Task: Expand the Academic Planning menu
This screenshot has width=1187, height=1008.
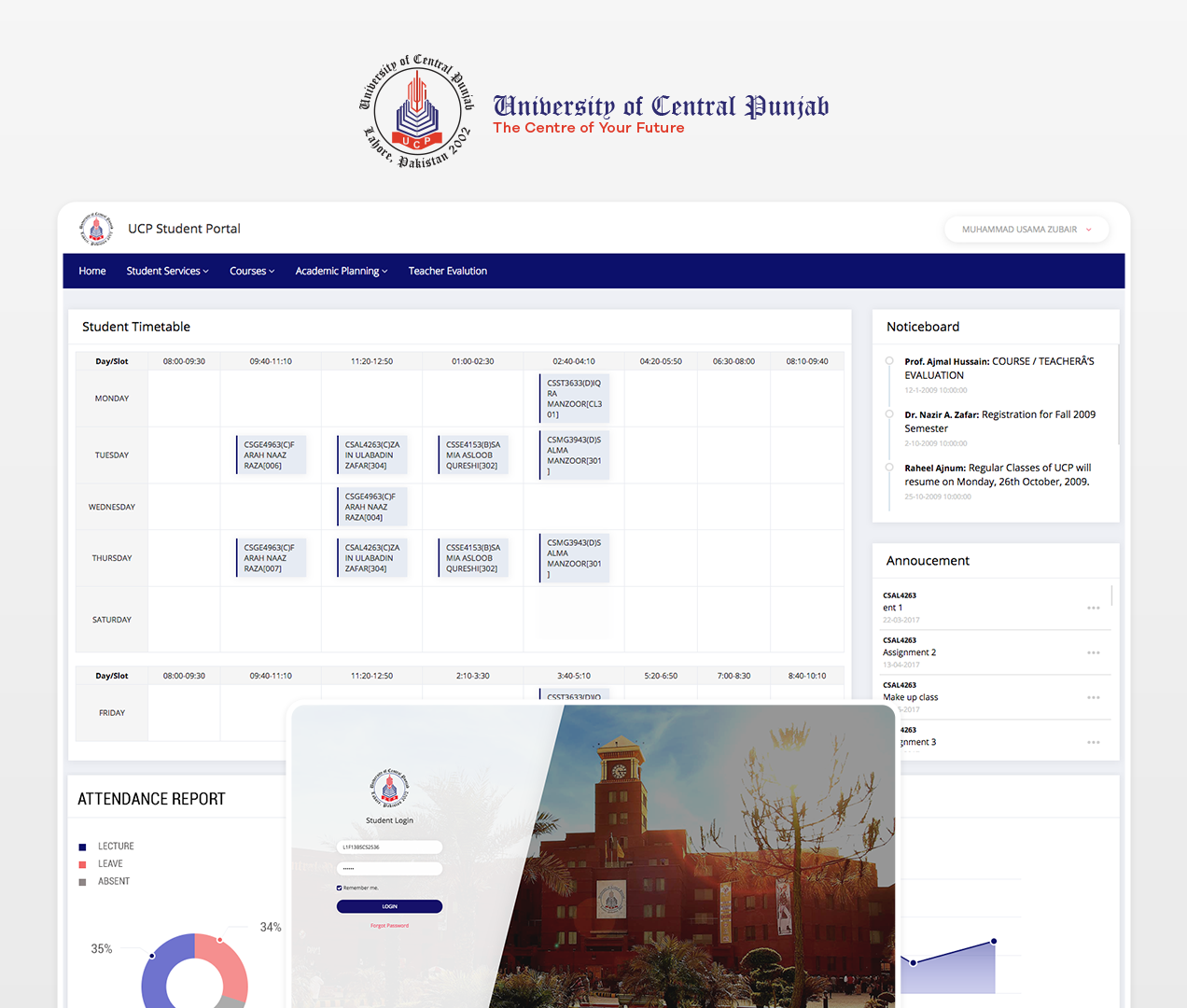Action: [x=341, y=271]
